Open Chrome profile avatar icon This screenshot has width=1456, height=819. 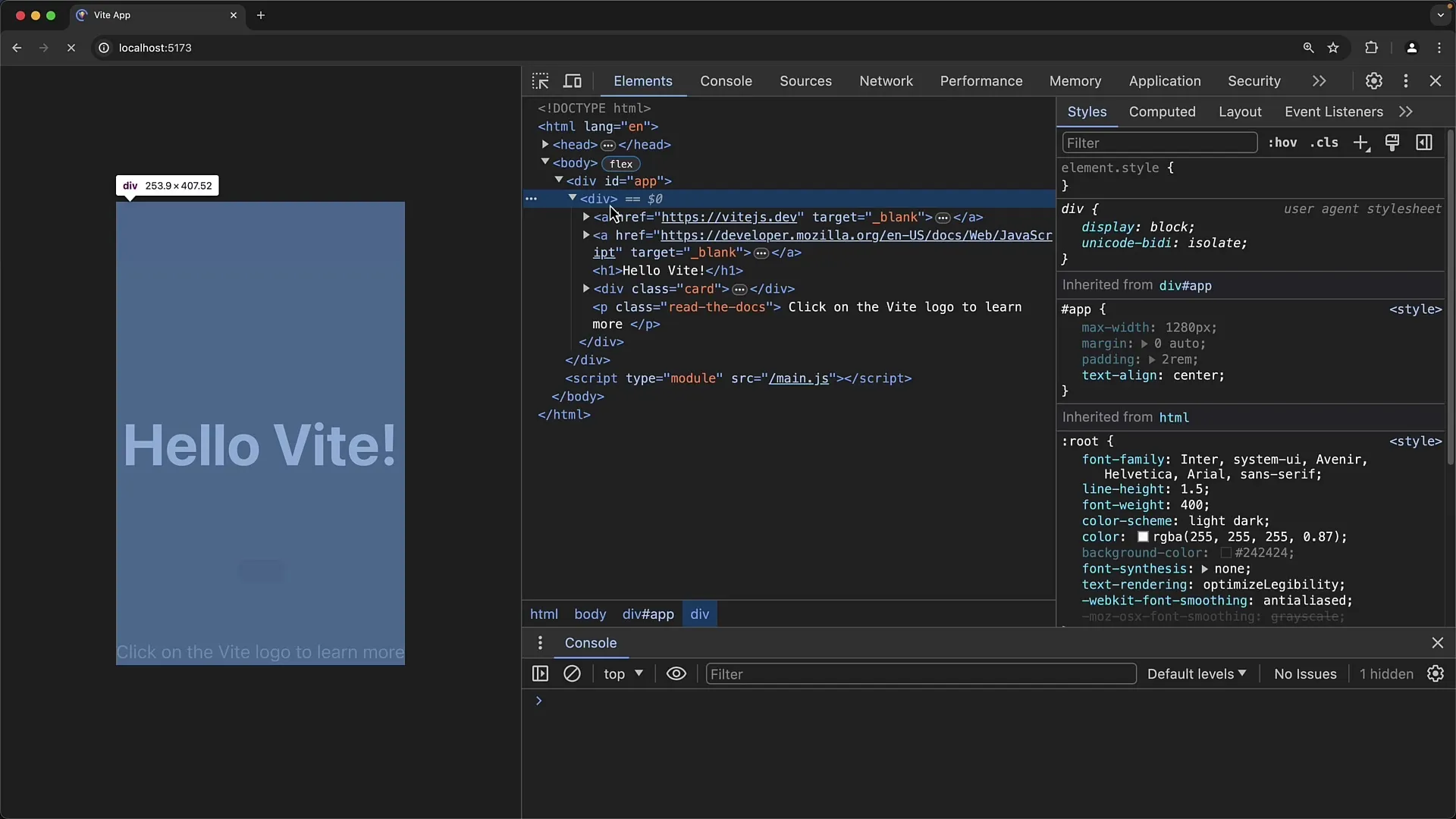(1411, 48)
